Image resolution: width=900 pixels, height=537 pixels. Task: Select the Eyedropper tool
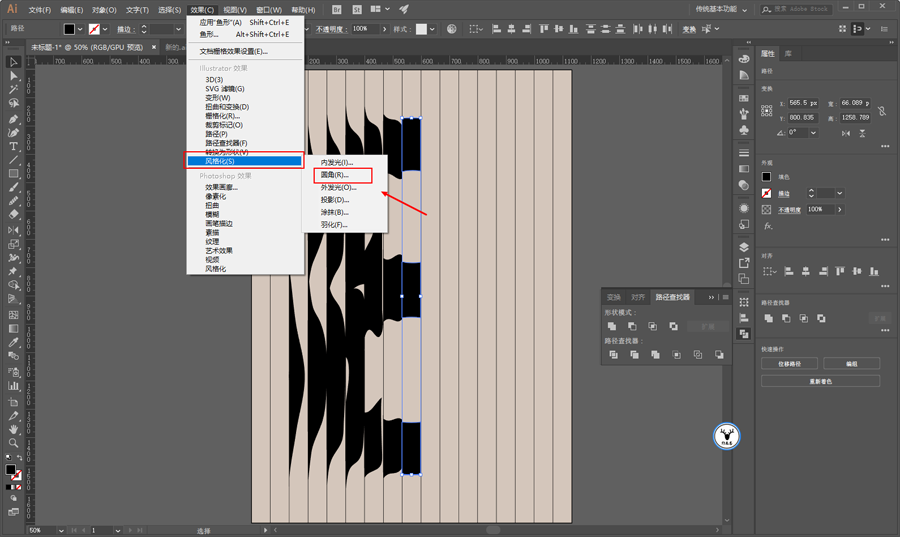(14, 342)
